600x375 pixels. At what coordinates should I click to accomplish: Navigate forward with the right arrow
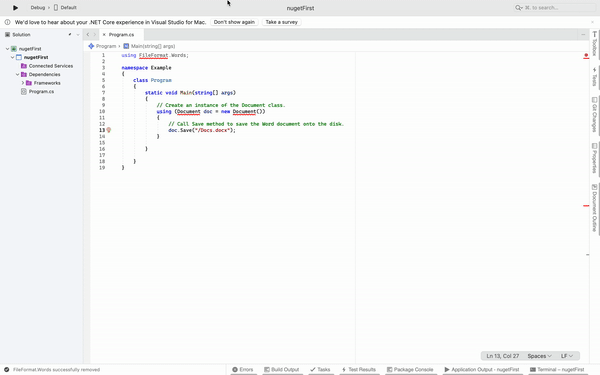[95, 34]
